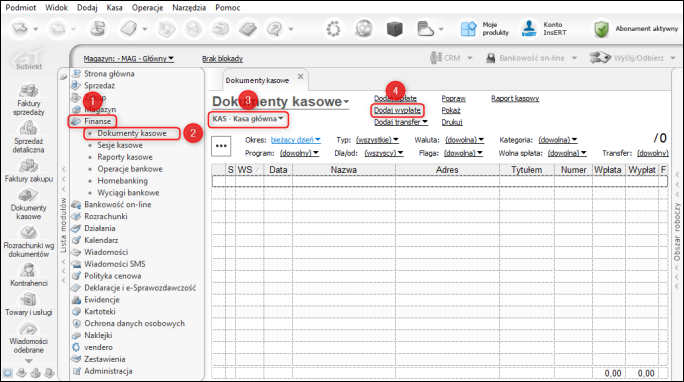The height and width of the screenshot is (382, 684).
Task: Open Towary i usługi shortcut
Action: click(x=28, y=304)
